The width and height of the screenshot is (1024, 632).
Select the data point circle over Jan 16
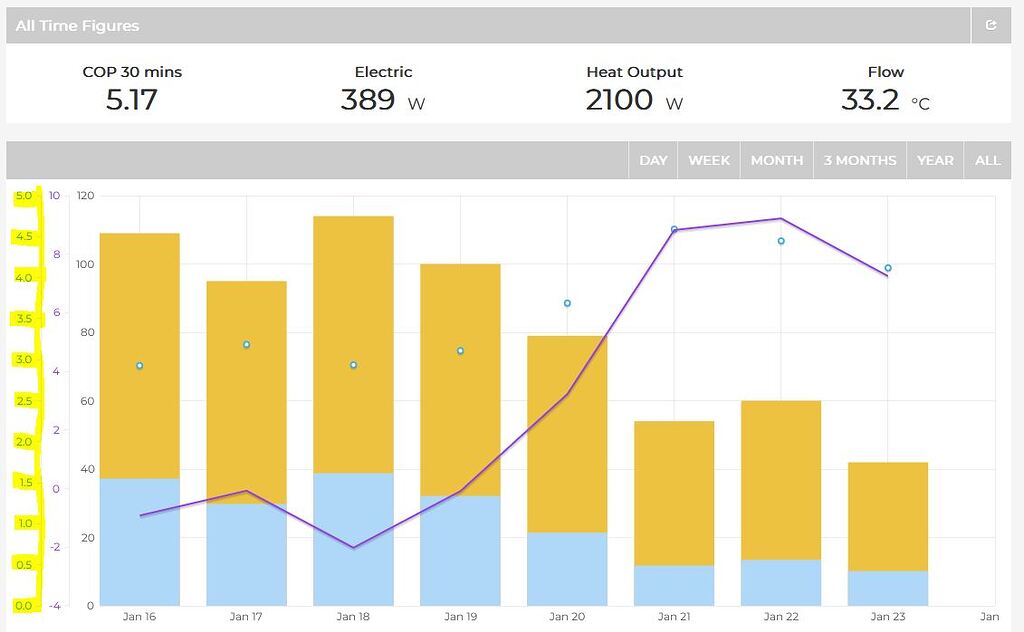pos(139,366)
